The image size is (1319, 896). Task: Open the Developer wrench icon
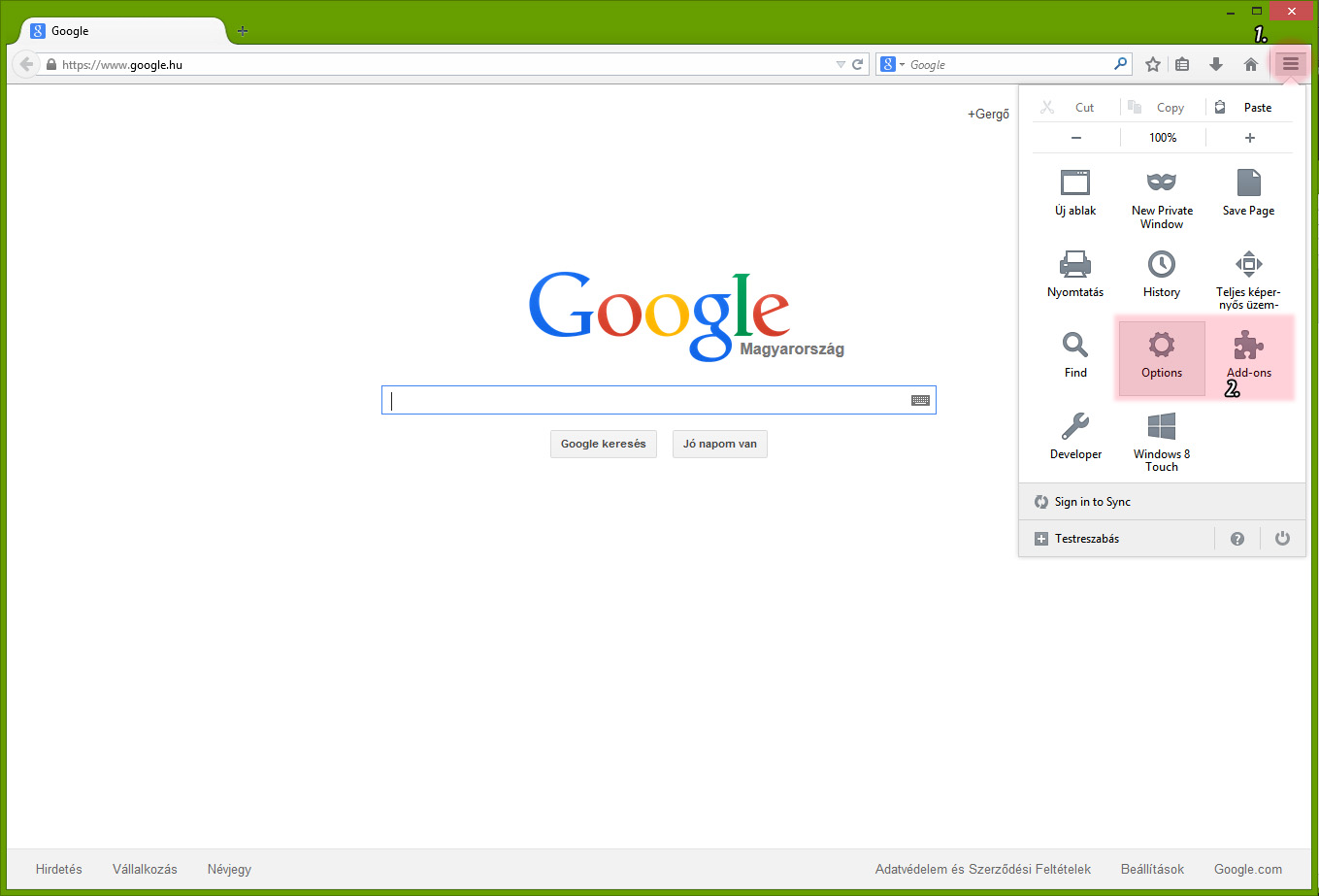click(1075, 426)
